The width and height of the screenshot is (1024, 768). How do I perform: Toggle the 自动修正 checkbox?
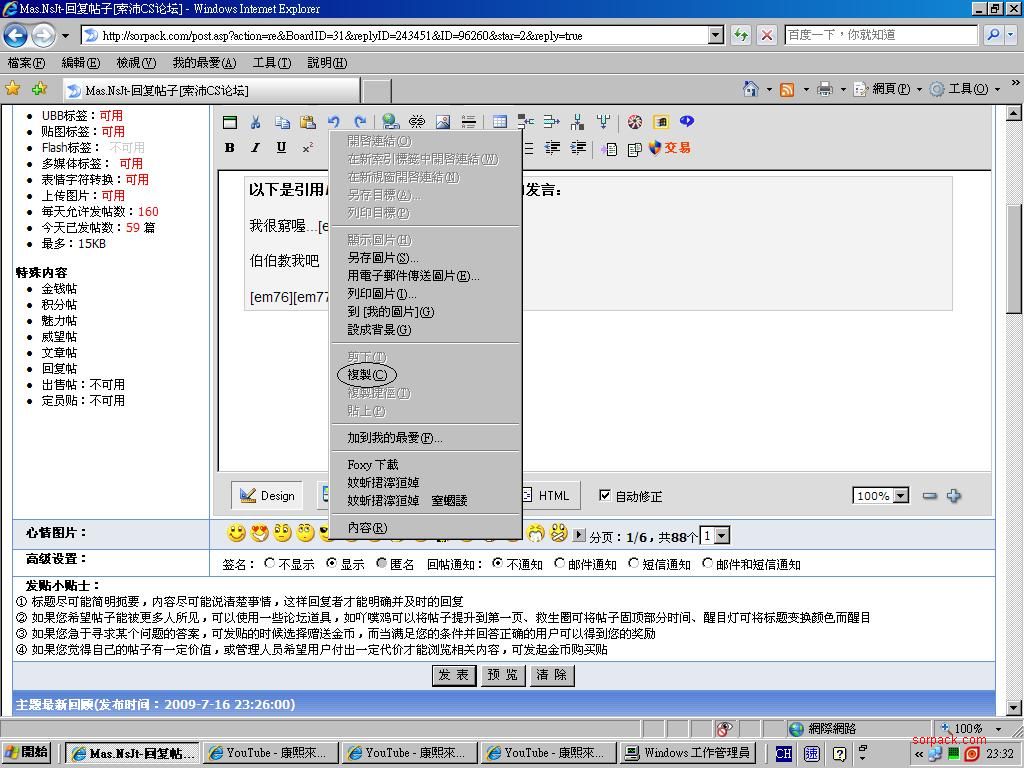click(604, 495)
